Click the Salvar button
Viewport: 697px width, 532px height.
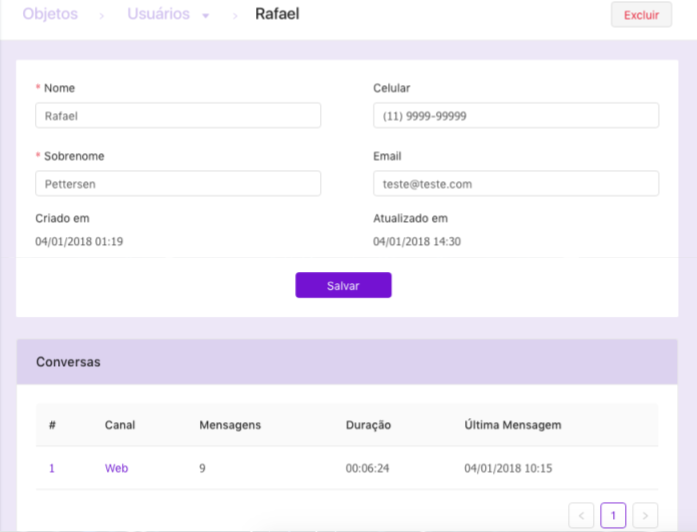click(x=343, y=285)
